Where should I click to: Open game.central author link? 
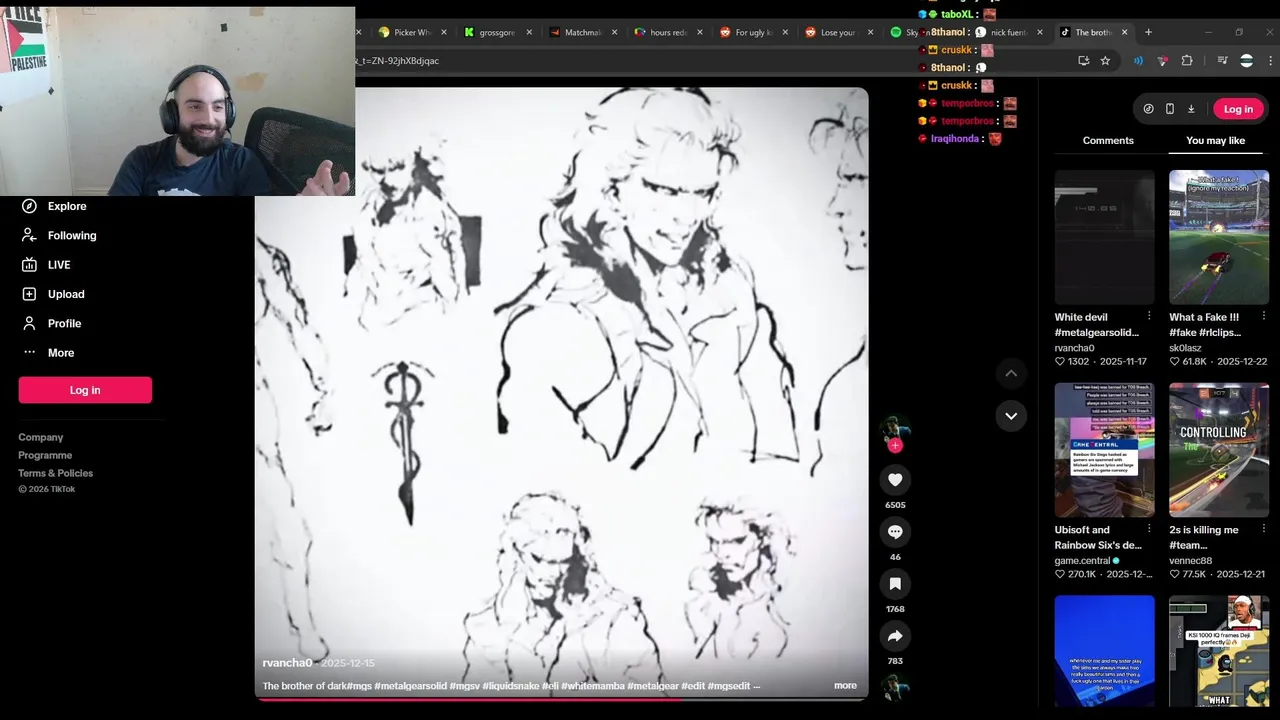click(x=1082, y=561)
